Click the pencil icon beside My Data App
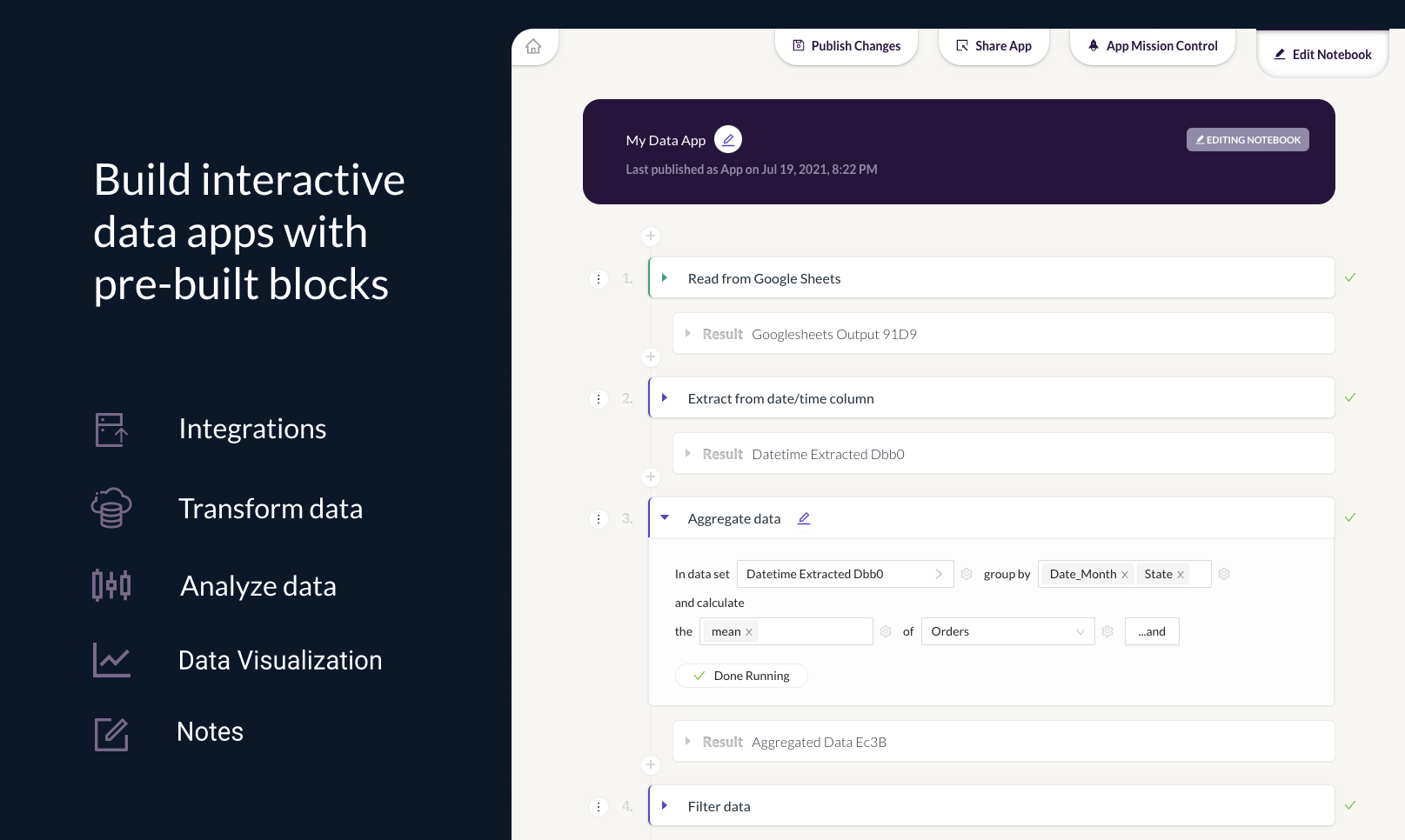Image resolution: width=1405 pixels, height=840 pixels. click(x=728, y=139)
